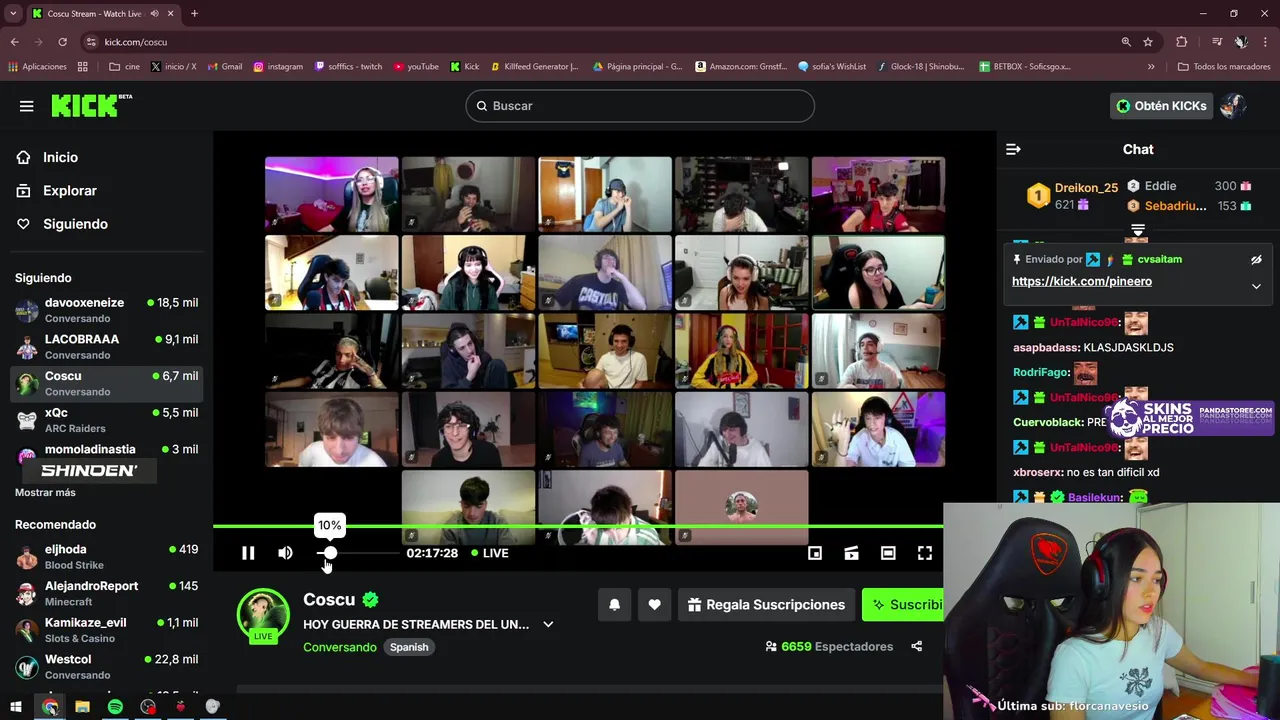Open the hamburger menu beside Kick logo
Image resolution: width=1280 pixels, height=720 pixels.
(27, 106)
